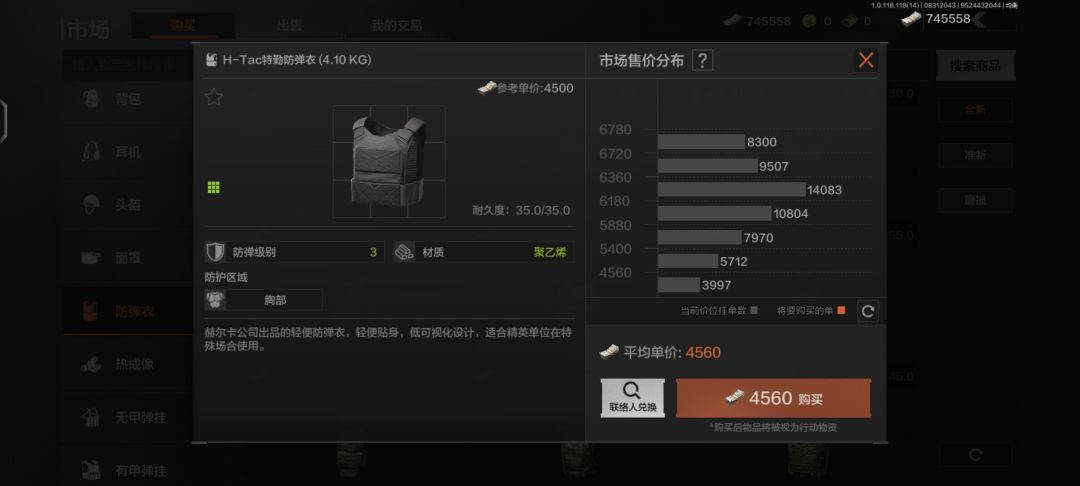
Task: Click the body armor vest thumbnail
Action: [388, 161]
